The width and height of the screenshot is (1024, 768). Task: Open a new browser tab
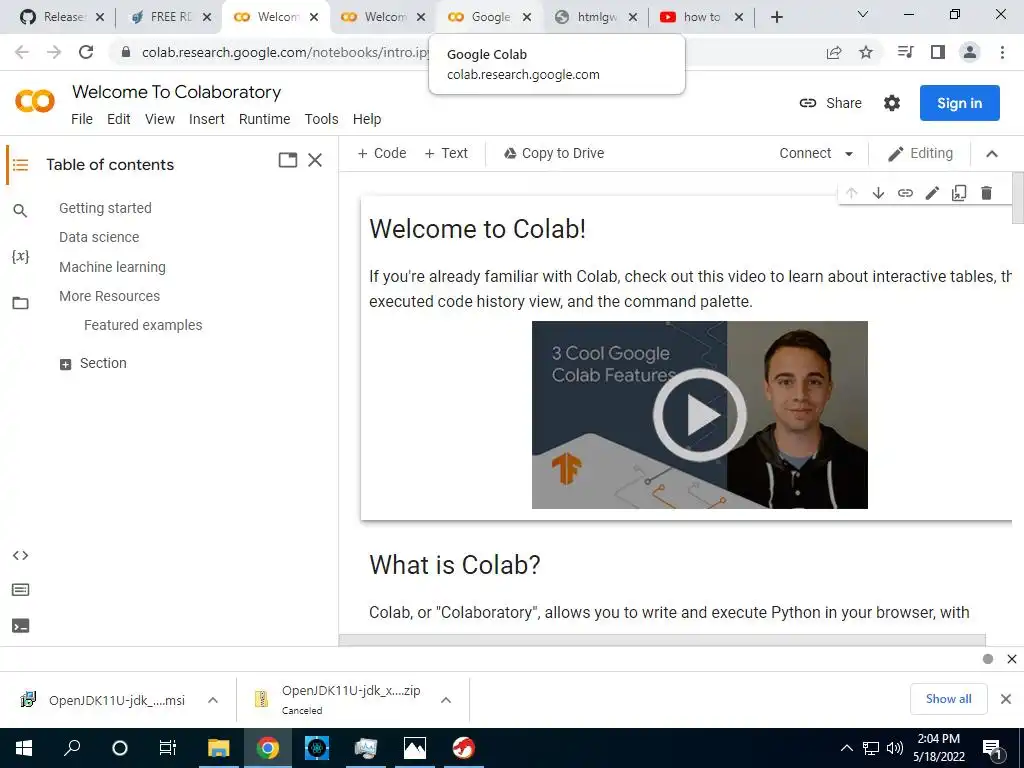click(x=776, y=17)
